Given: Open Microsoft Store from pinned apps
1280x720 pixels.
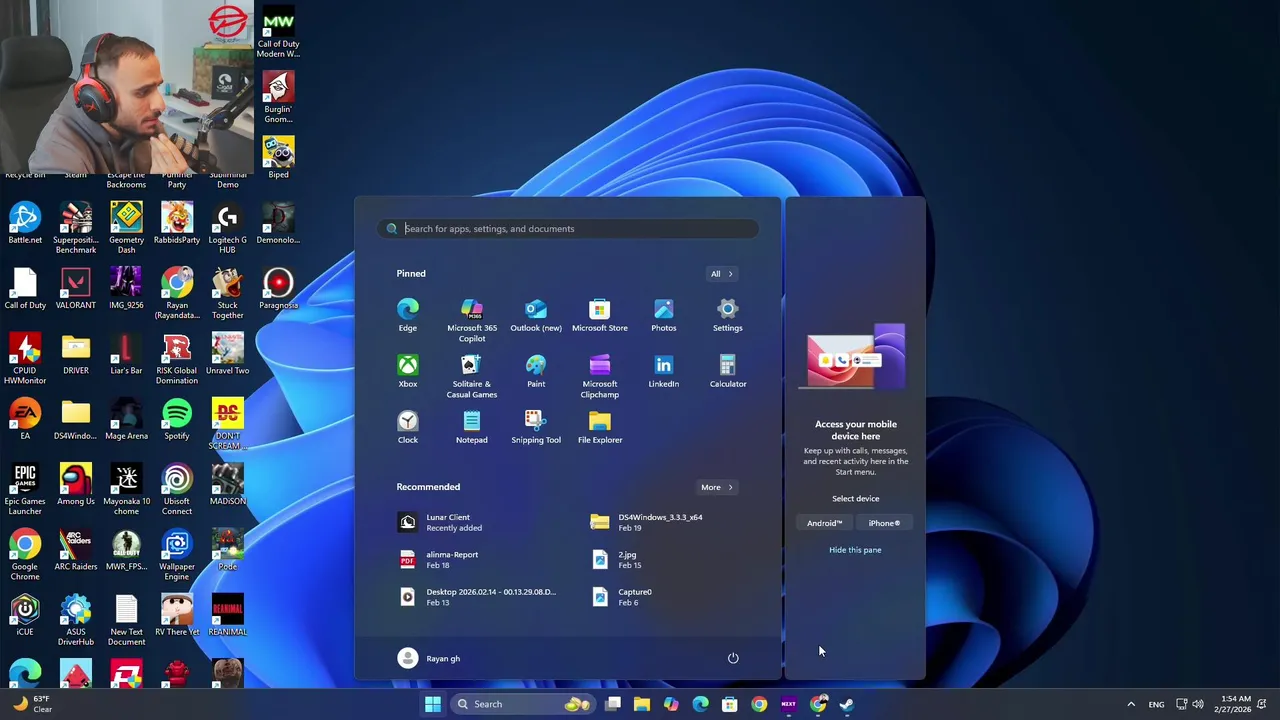Looking at the screenshot, I should (x=600, y=316).
